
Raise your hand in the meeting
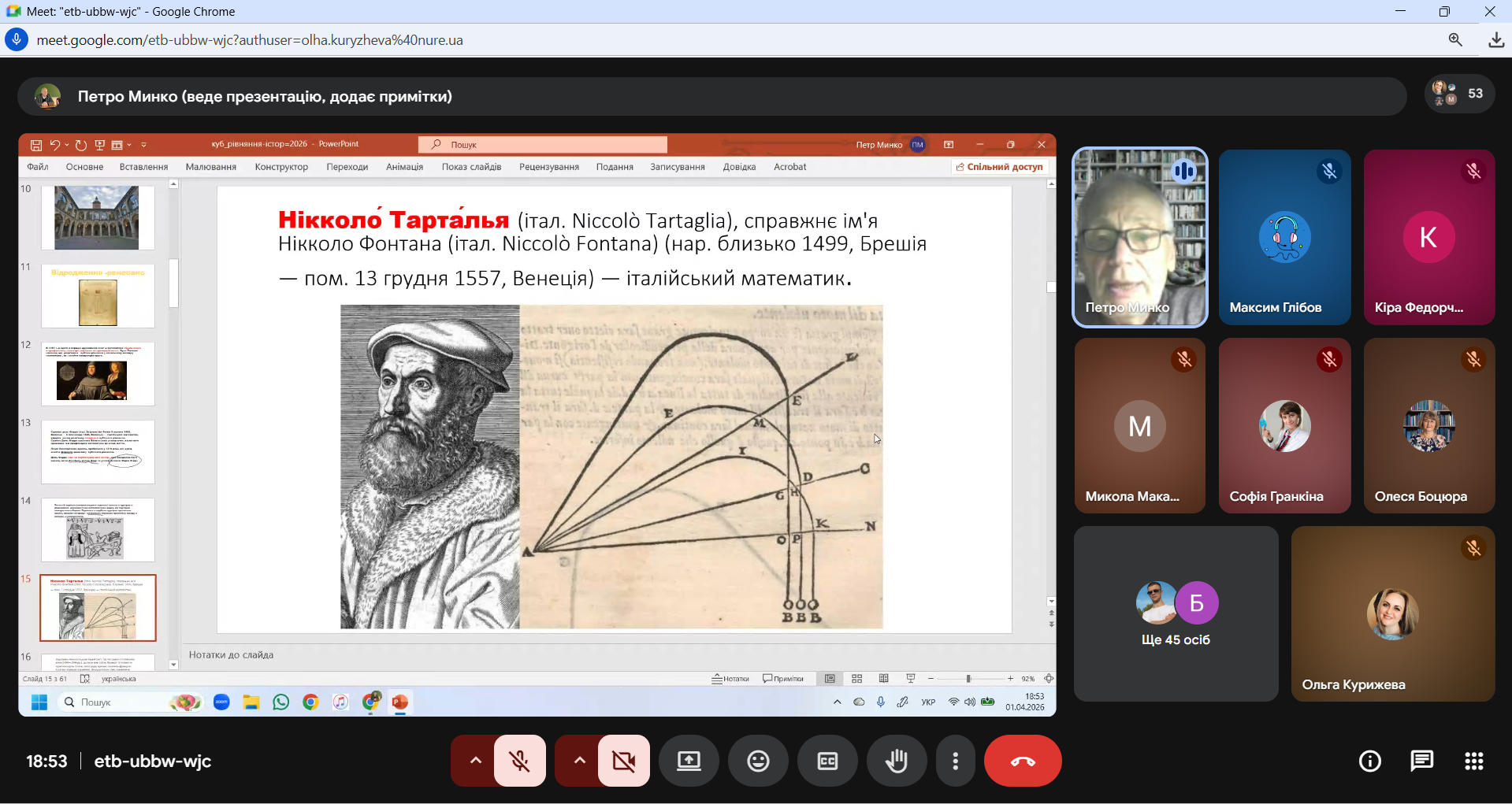coord(897,761)
